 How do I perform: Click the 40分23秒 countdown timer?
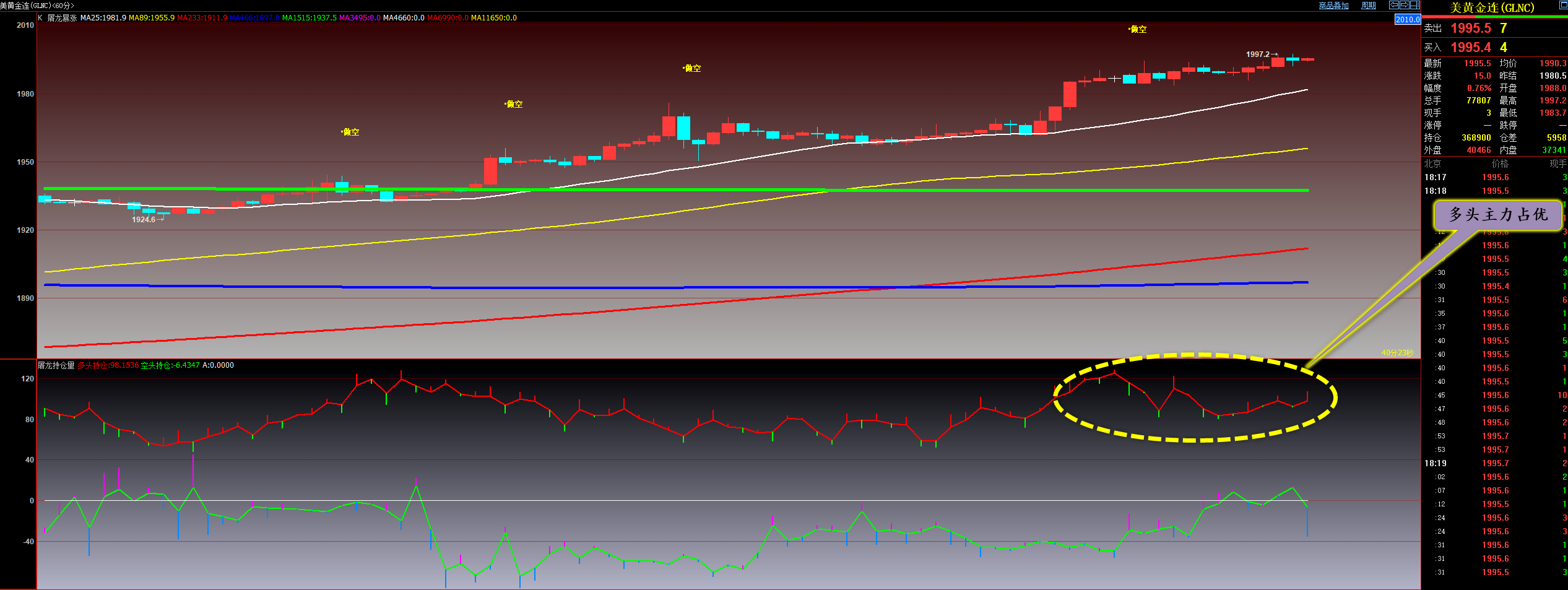[1397, 353]
